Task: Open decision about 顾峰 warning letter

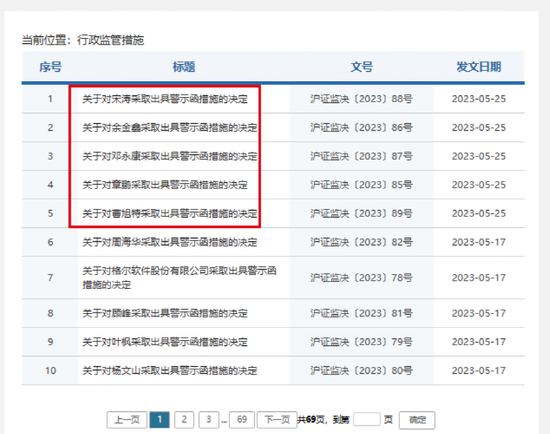Action: (165, 313)
